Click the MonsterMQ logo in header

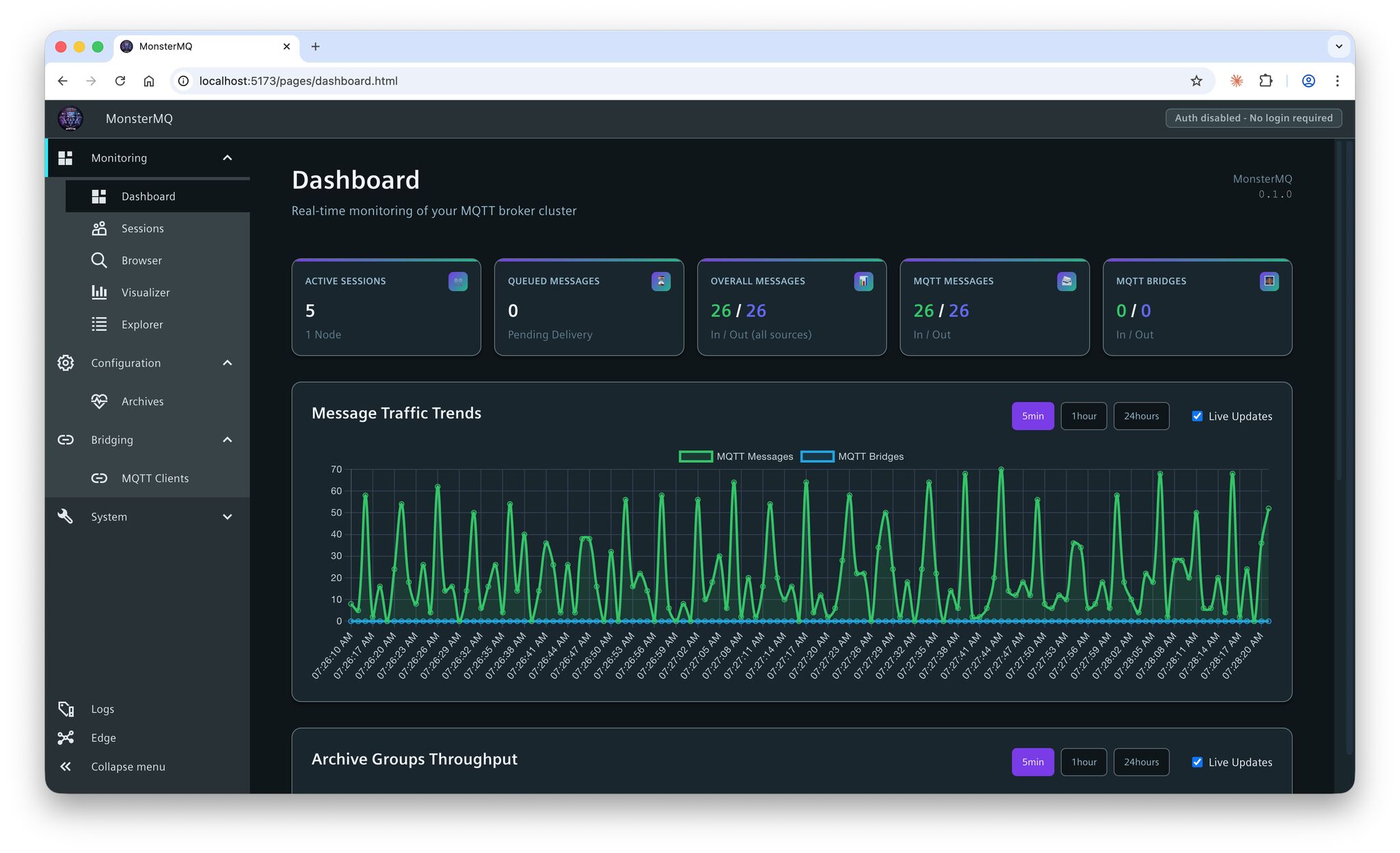click(x=70, y=118)
